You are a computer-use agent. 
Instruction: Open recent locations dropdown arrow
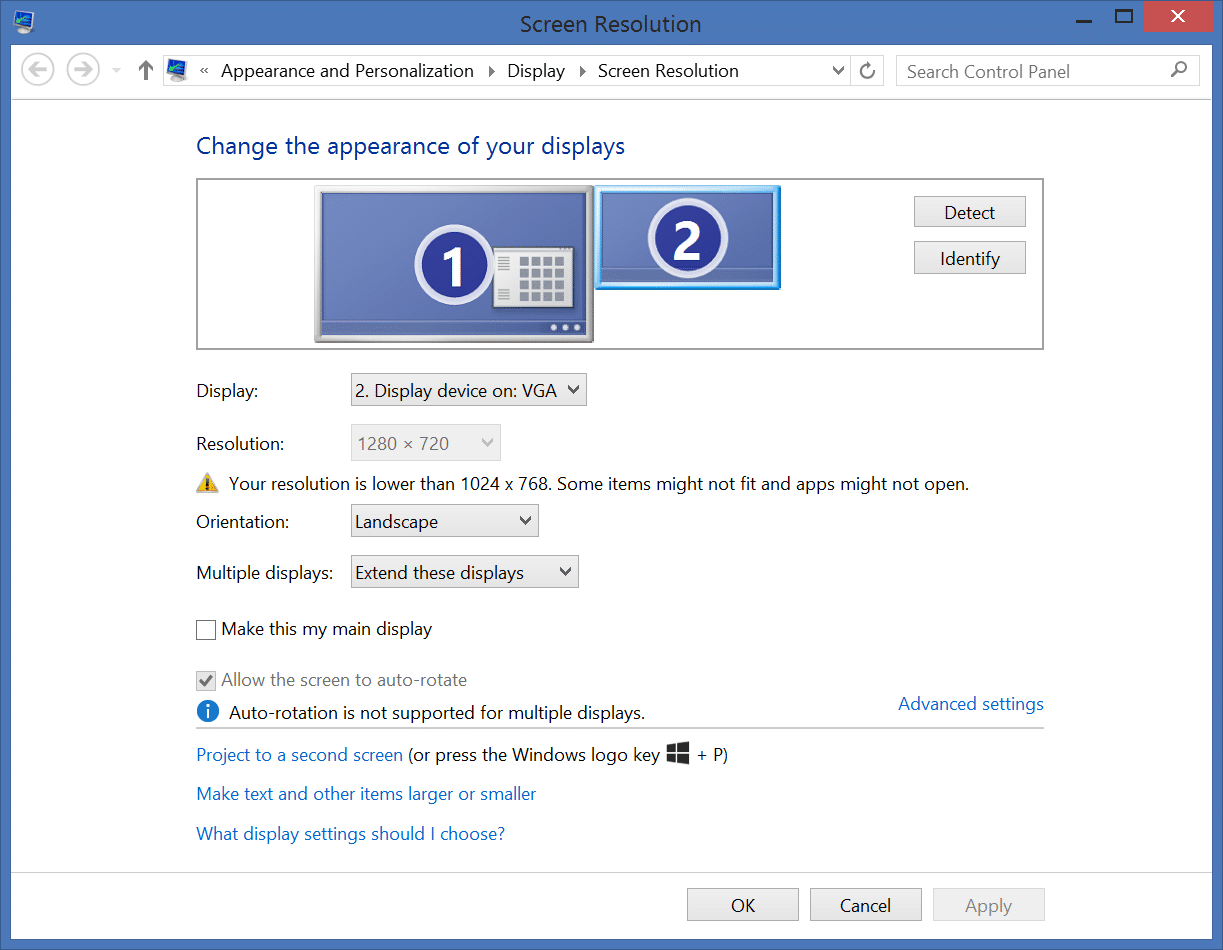pyautogui.click(x=115, y=71)
